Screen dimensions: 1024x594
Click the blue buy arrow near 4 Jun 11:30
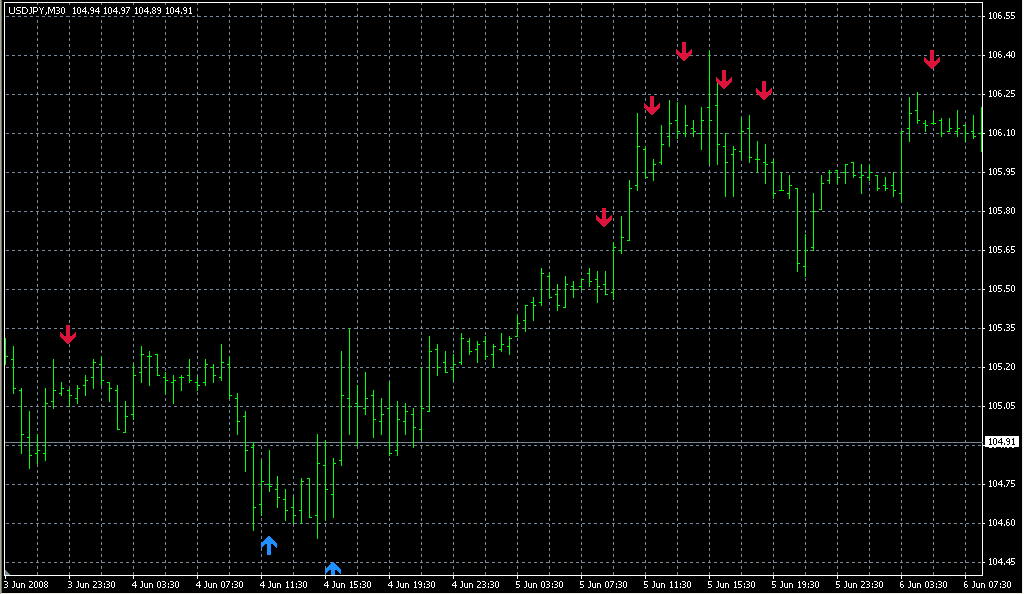269,546
